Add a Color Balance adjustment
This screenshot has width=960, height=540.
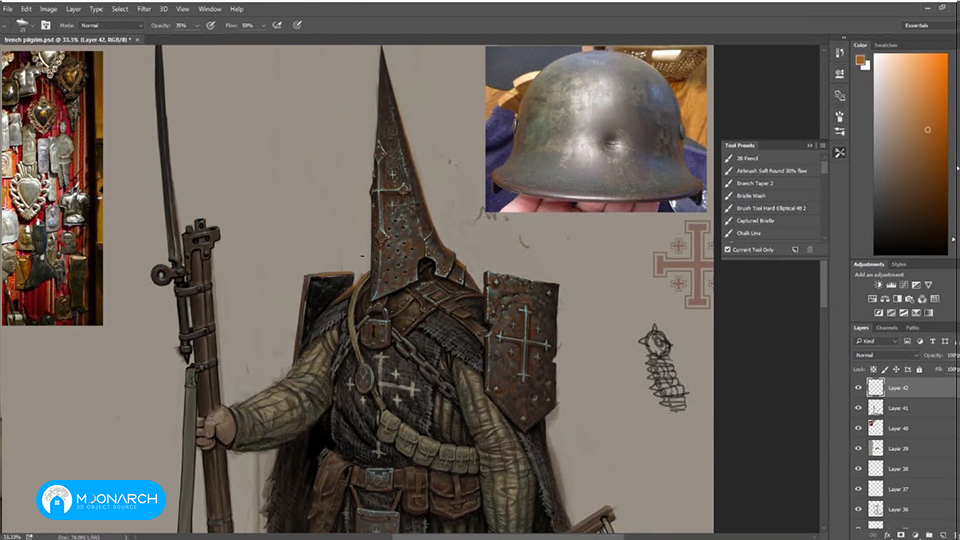click(x=885, y=299)
